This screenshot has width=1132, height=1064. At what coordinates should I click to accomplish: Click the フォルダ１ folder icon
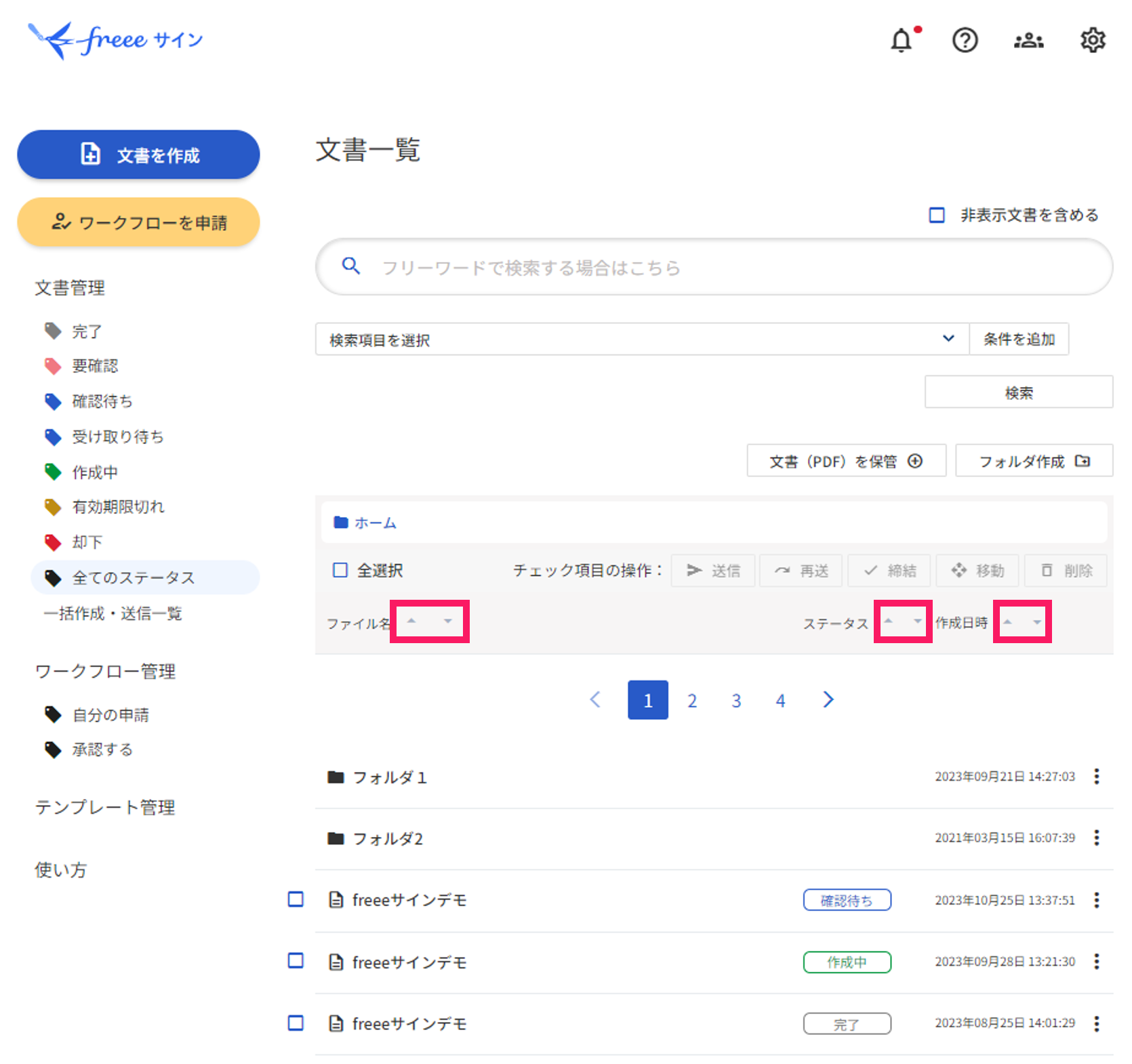click(336, 777)
